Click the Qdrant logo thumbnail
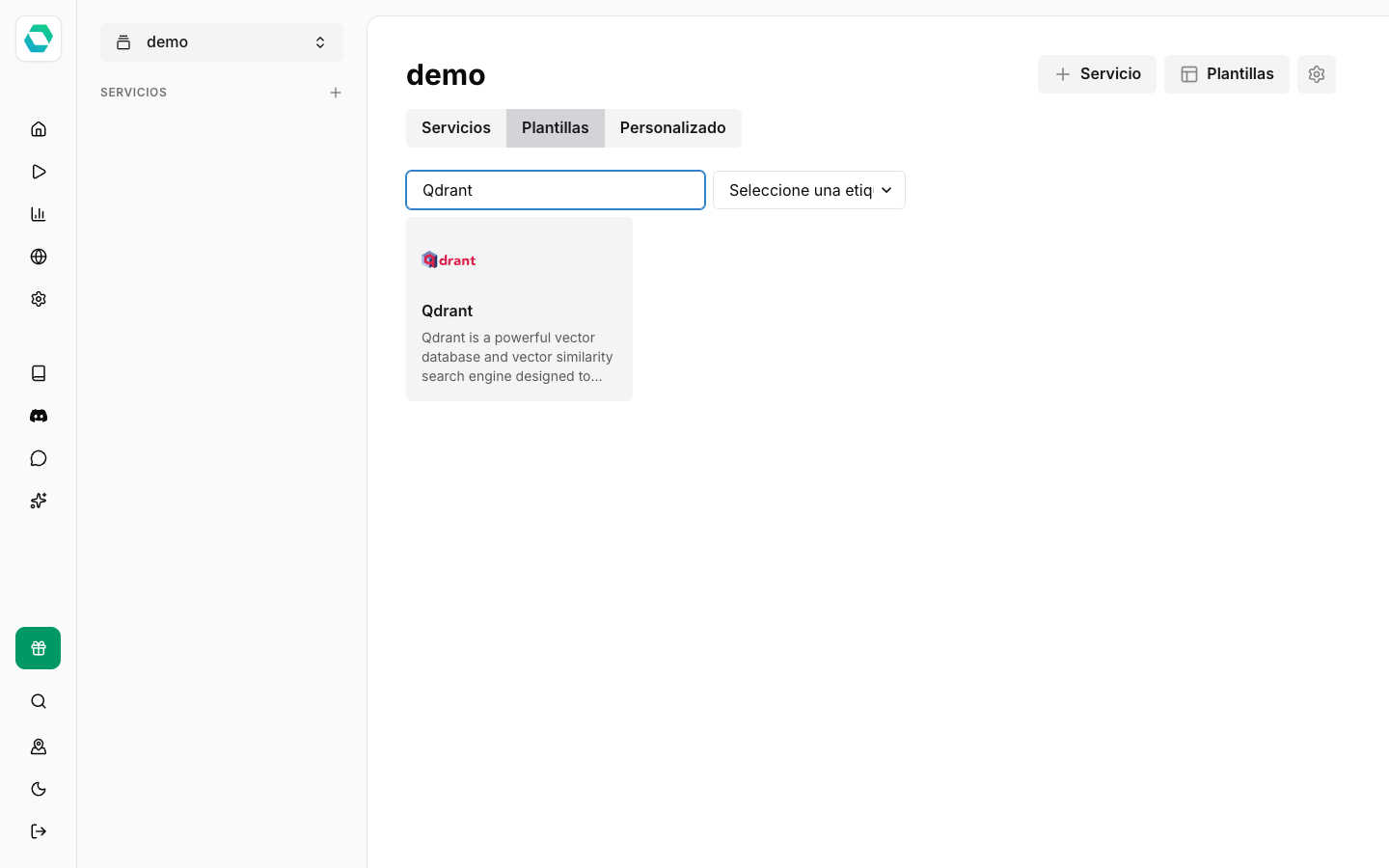1389x868 pixels. point(449,259)
